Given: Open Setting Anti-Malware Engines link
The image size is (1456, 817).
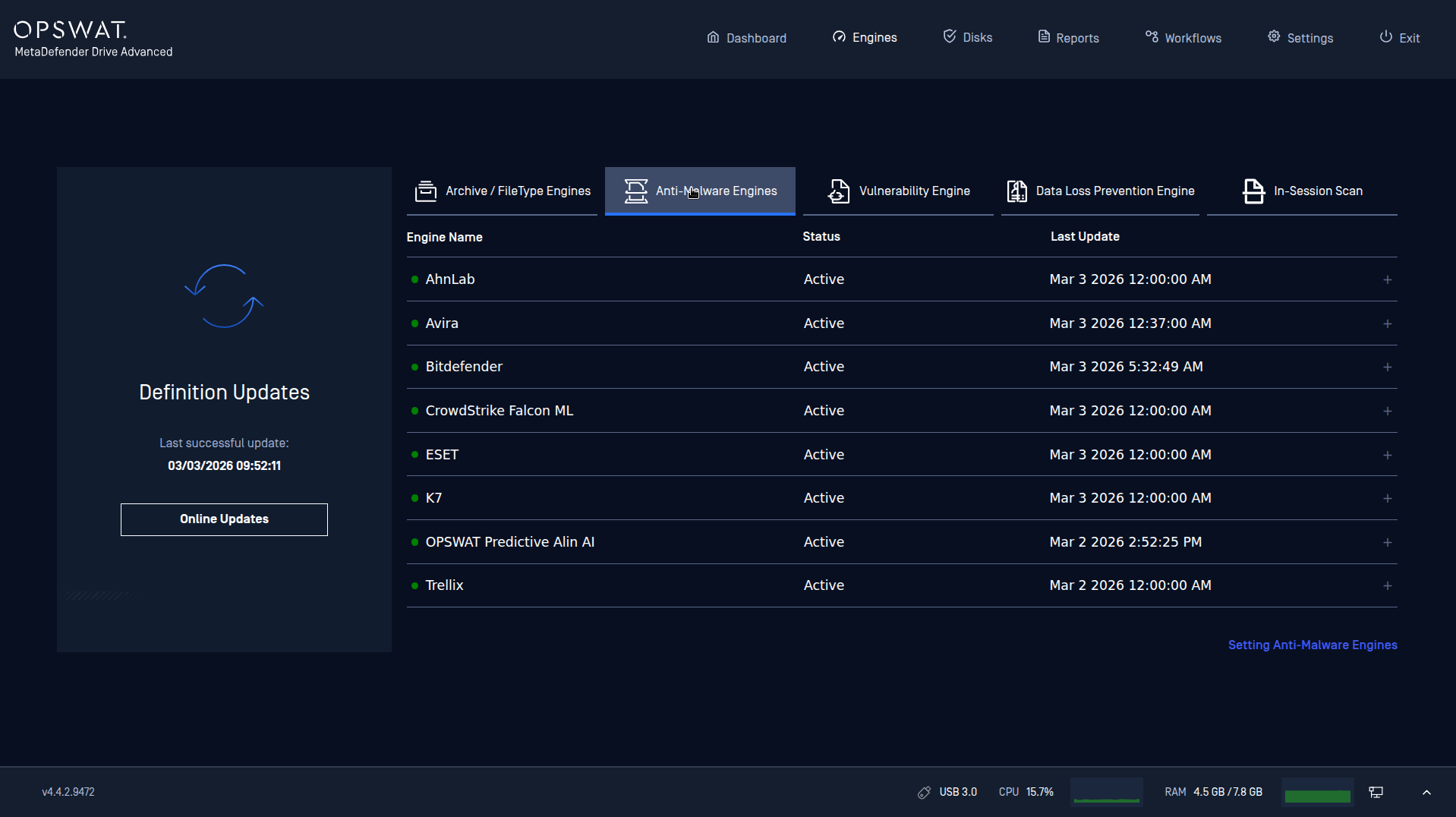Looking at the screenshot, I should (x=1312, y=645).
